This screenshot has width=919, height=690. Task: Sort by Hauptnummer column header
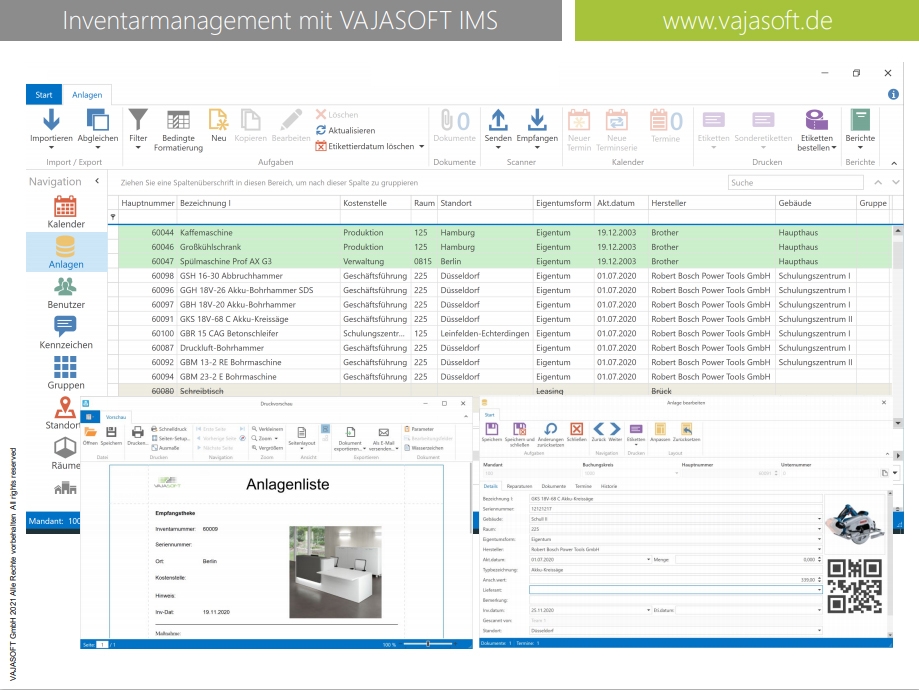[x=148, y=203]
